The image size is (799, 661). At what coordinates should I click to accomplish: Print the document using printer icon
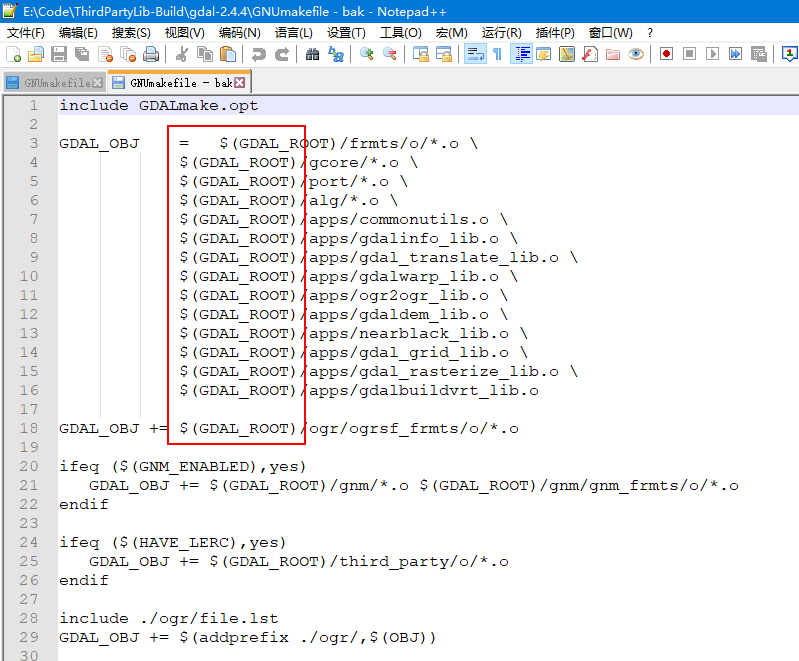pyautogui.click(x=151, y=54)
